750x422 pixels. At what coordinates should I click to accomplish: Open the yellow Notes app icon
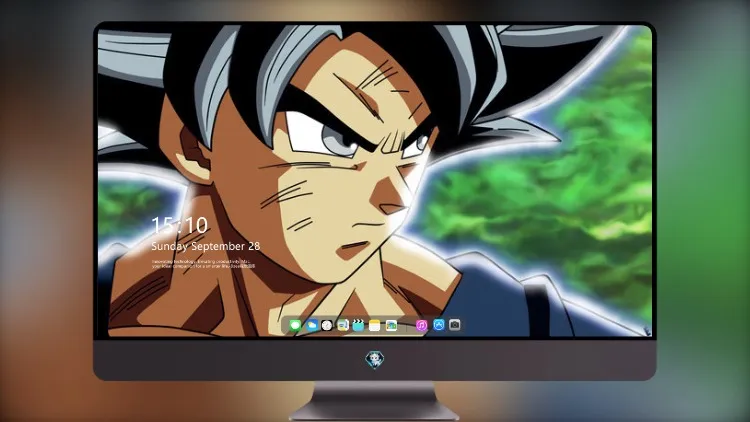pyautogui.click(x=375, y=325)
